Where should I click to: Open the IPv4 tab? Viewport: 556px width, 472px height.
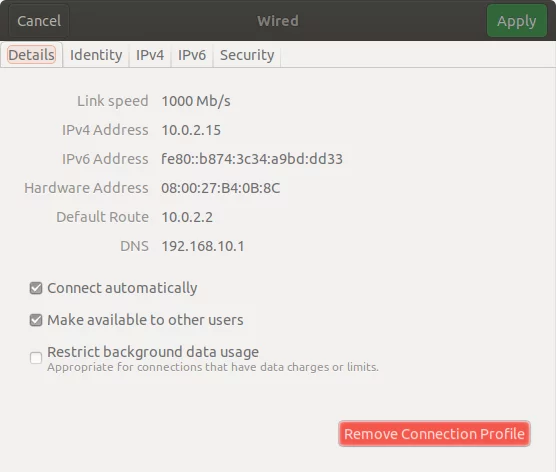point(150,55)
